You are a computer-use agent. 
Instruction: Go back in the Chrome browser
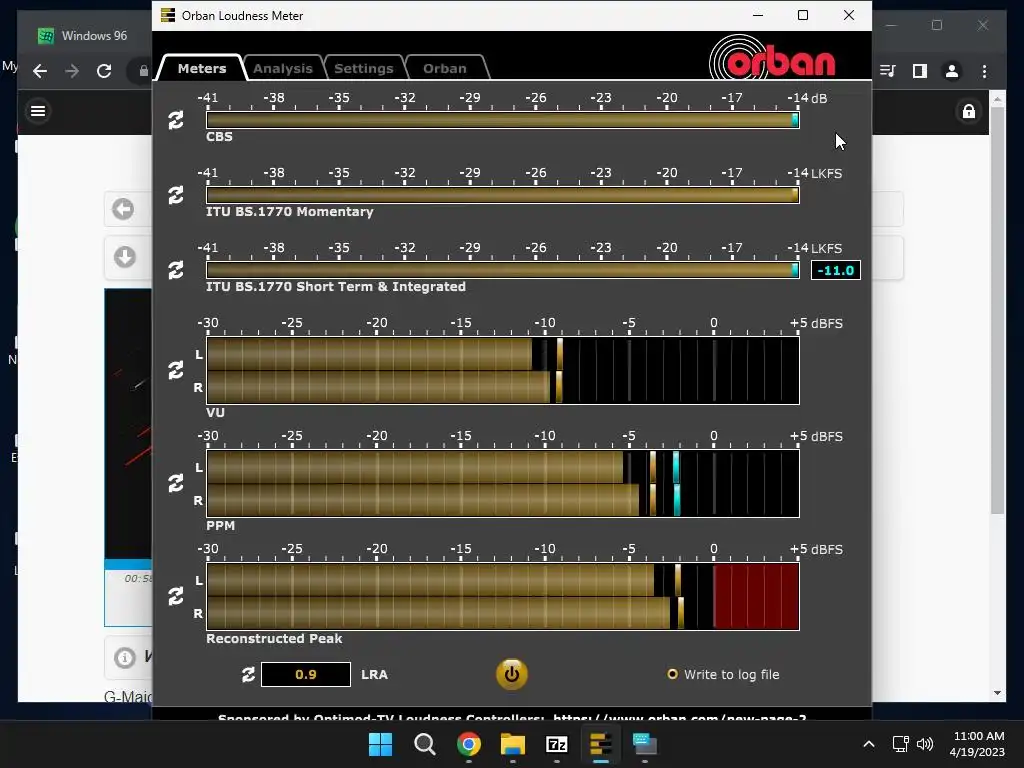click(40, 71)
